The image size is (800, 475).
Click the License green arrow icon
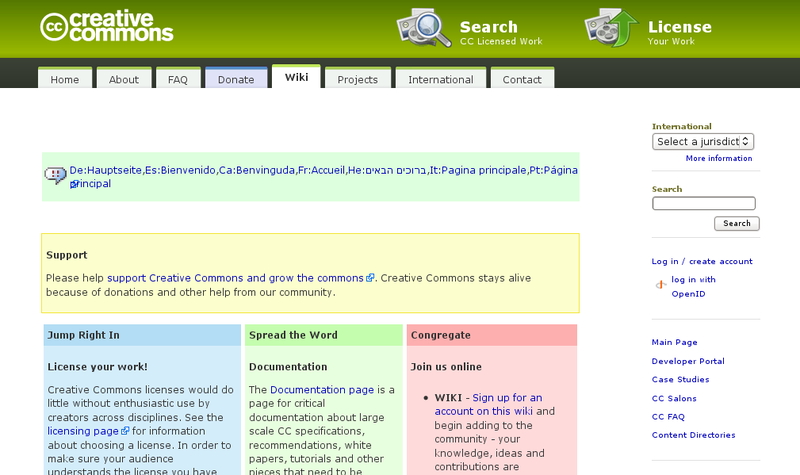[611, 27]
